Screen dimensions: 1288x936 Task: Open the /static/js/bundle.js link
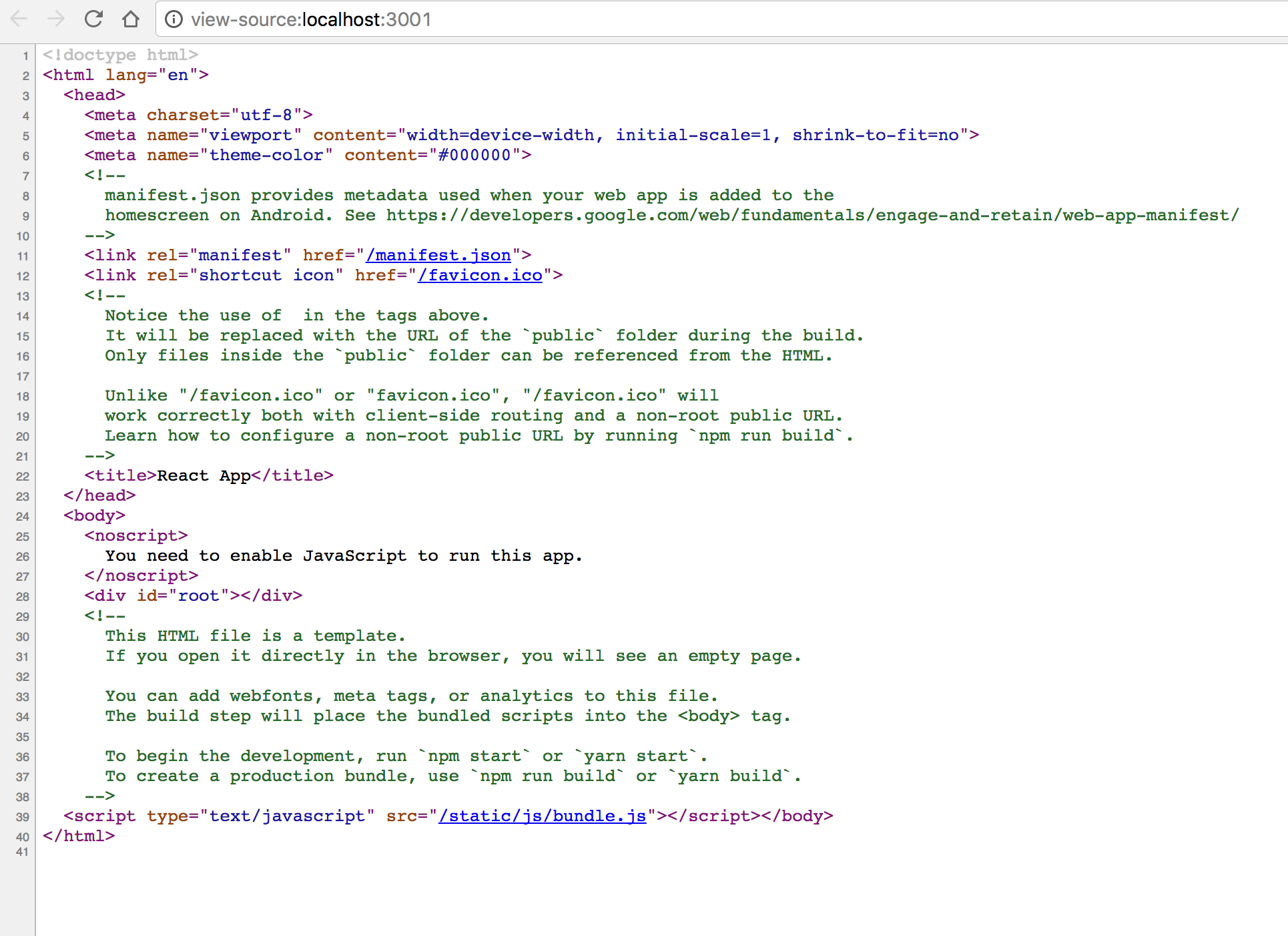[x=542, y=816]
